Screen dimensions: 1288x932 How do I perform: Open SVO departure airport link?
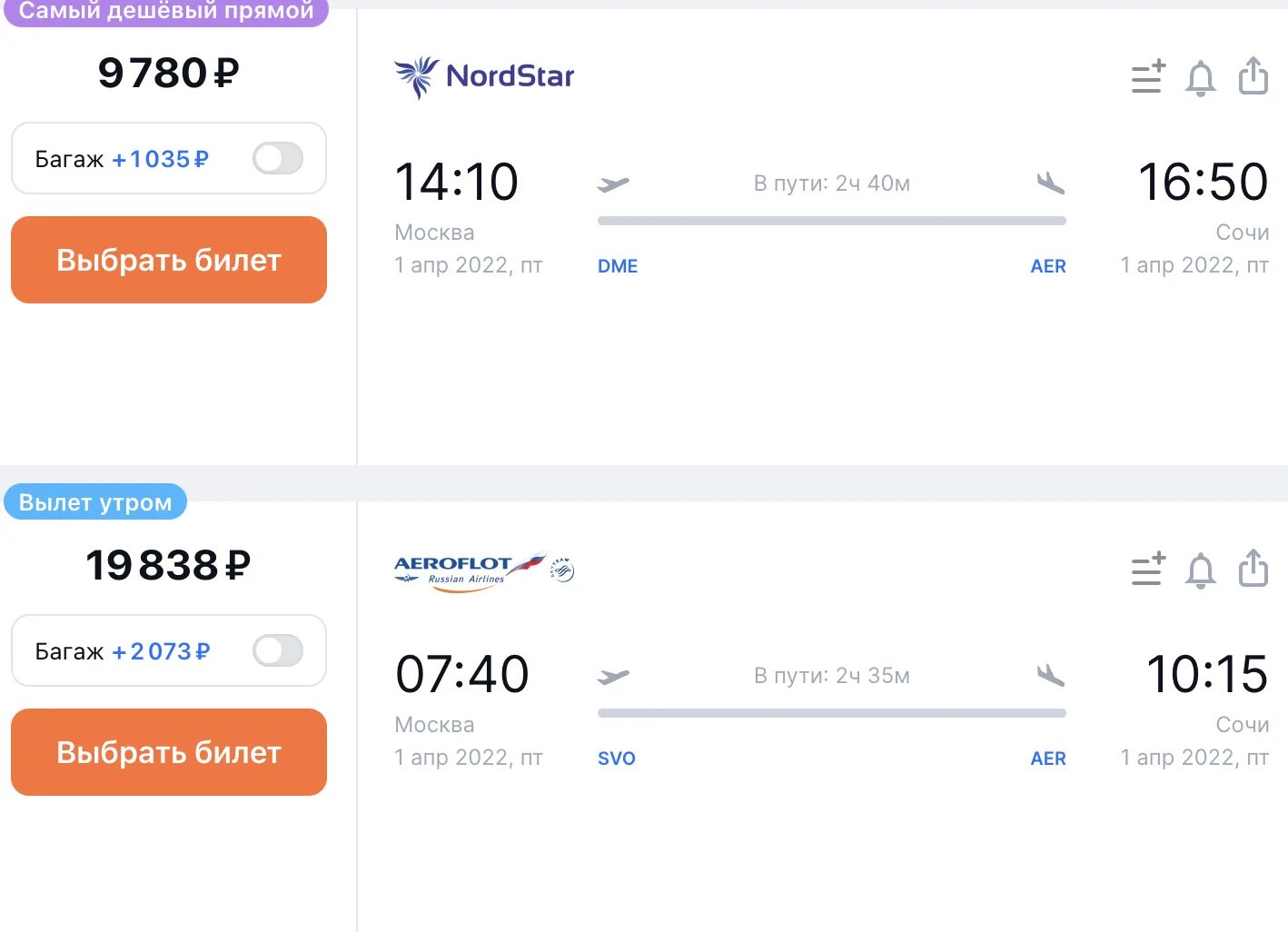point(617,758)
